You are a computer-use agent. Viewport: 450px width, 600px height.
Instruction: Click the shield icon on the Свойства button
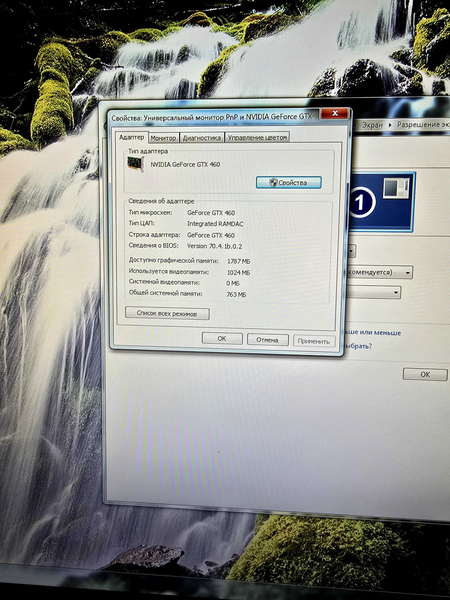coord(272,183)
